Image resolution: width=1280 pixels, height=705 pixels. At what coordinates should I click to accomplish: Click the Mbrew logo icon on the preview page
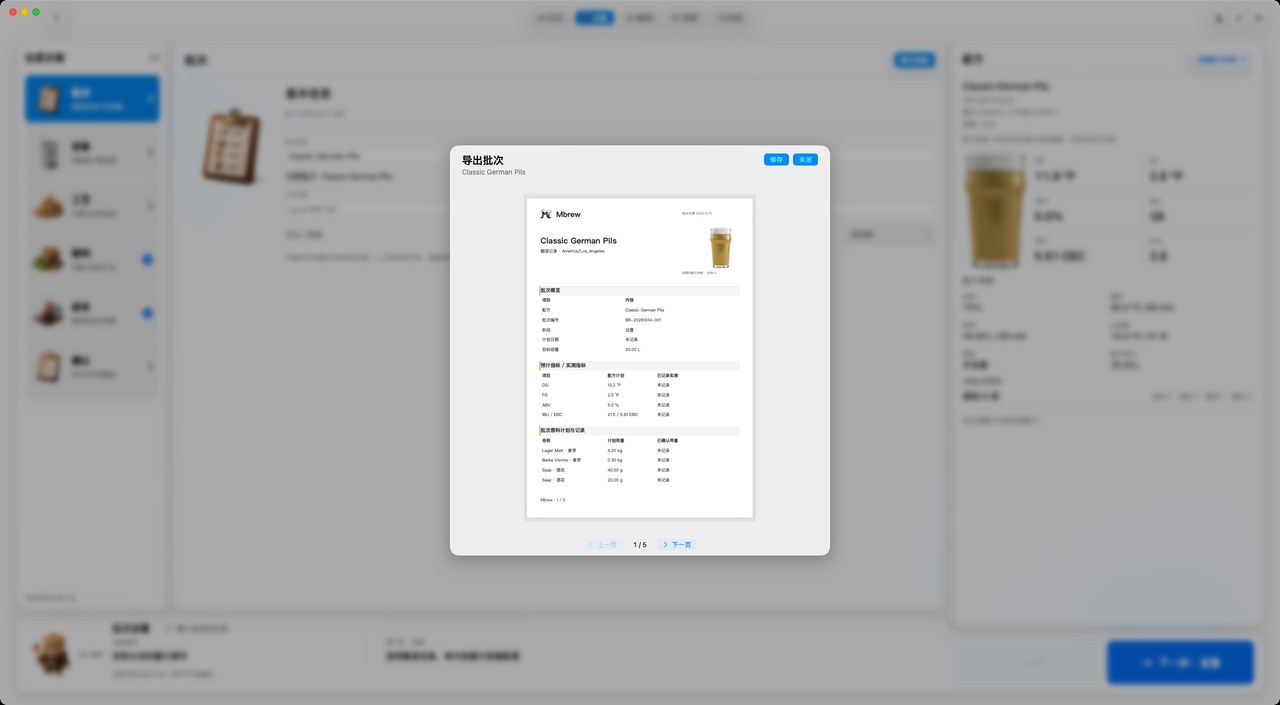tap(546, 213)
